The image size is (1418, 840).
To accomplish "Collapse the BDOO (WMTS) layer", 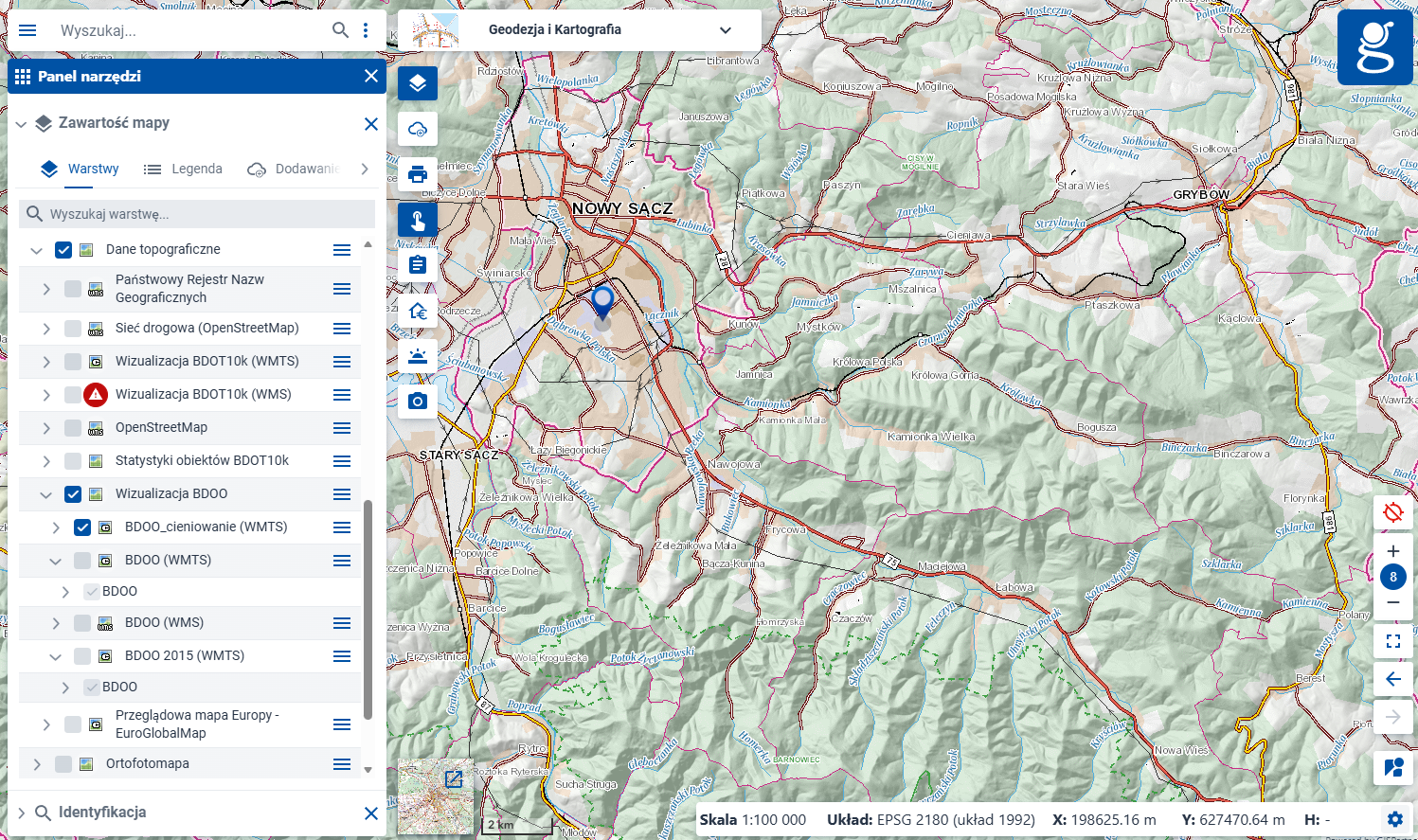I will click(56, 562).
